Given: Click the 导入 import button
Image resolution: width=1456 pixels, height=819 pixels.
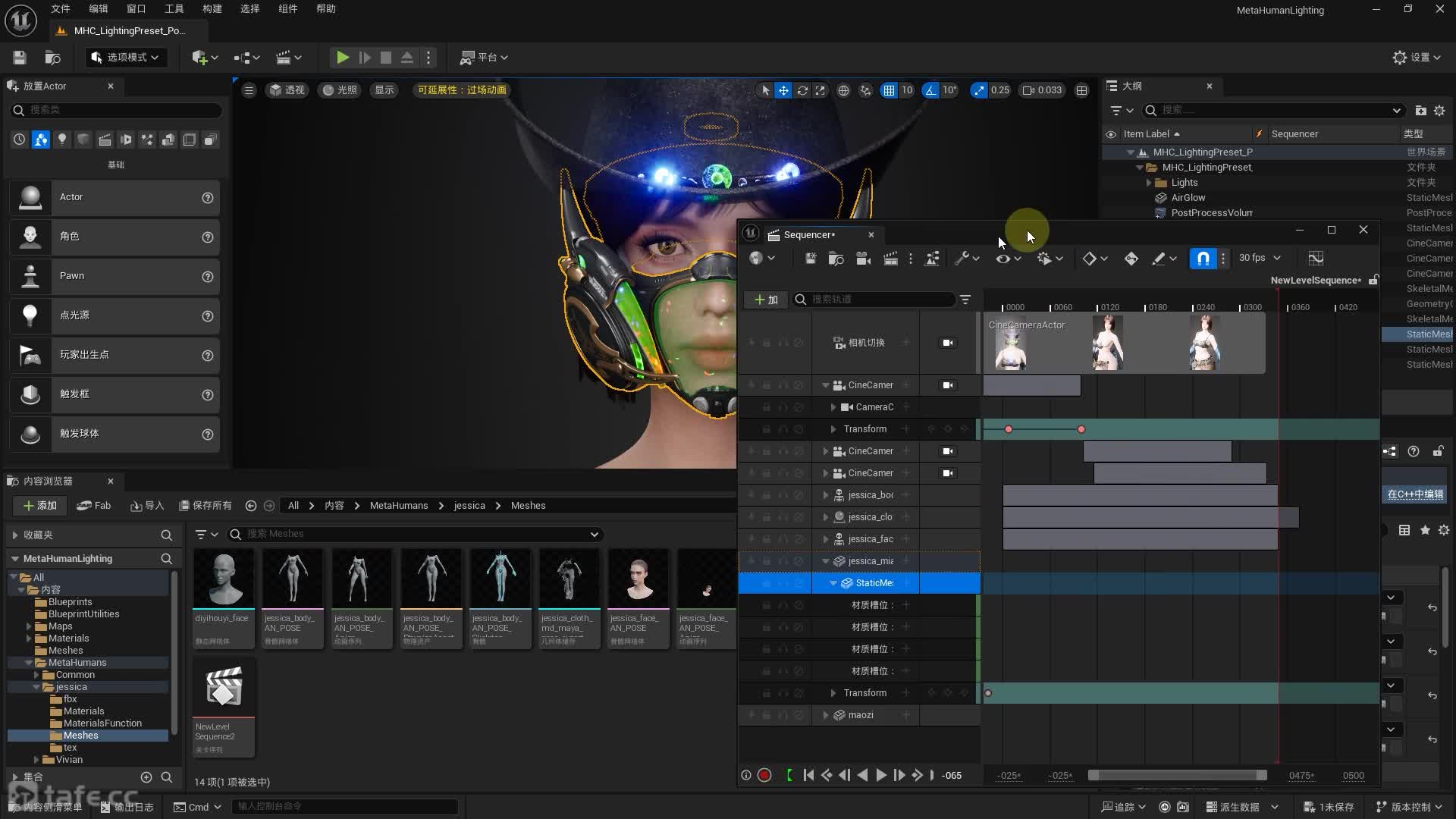Looking at the screenshot, I should coord(147,506).
